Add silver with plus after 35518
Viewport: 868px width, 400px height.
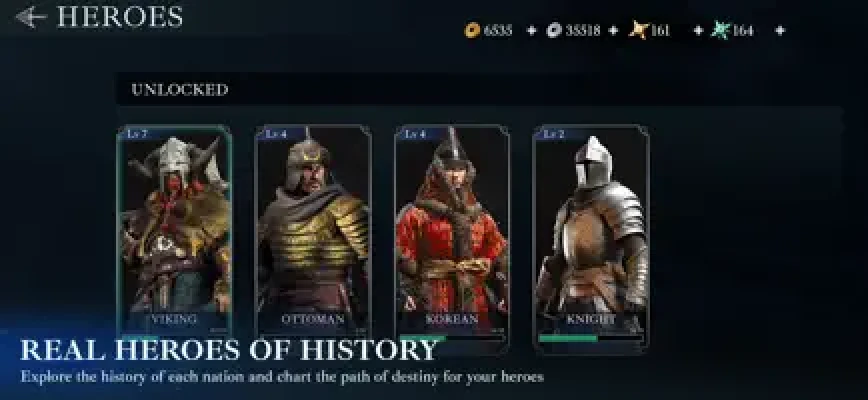[613, 31]
